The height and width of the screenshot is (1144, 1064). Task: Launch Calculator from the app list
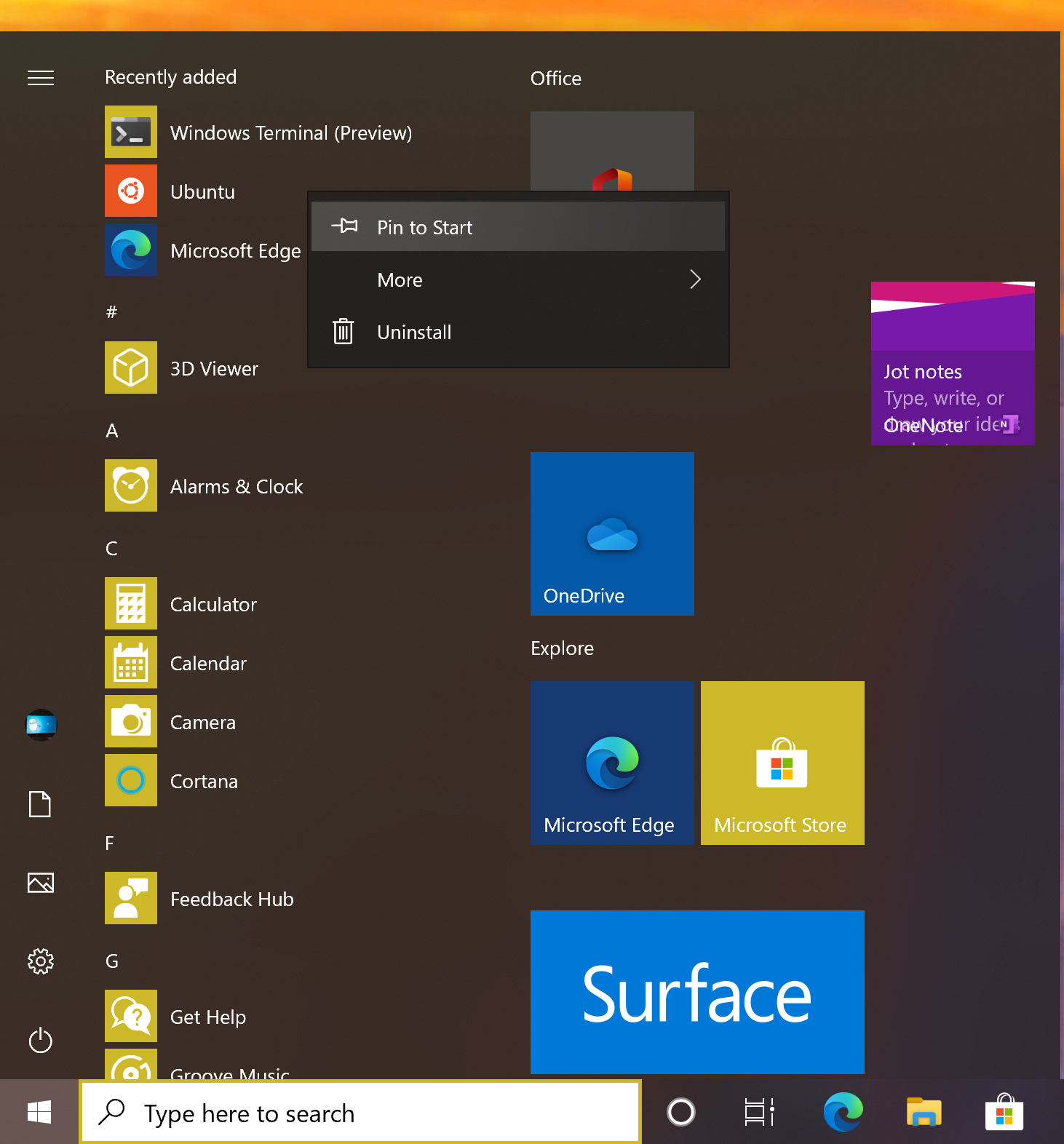pyautogui.click(x=213, y=604)
